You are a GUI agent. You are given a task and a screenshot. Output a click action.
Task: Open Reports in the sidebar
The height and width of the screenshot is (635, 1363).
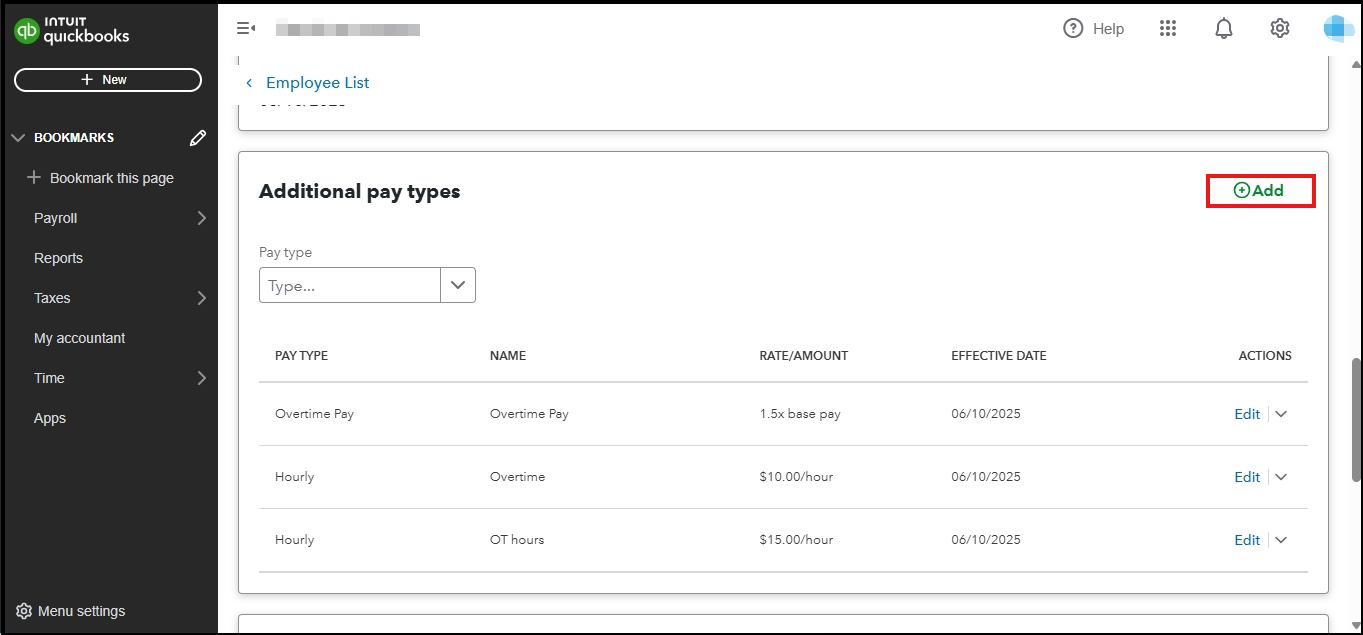(58, 258)
